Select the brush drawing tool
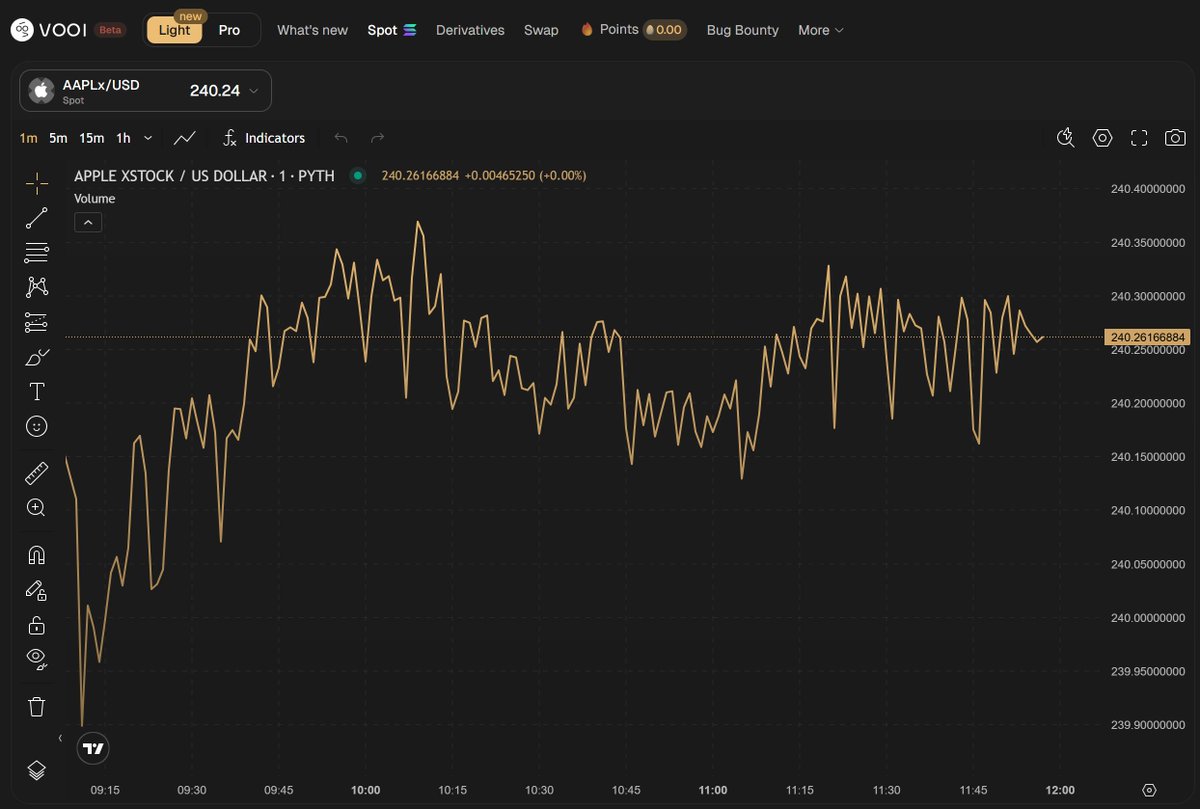The height and width of the screenshot is (809, 1200). tap(37, 357)
